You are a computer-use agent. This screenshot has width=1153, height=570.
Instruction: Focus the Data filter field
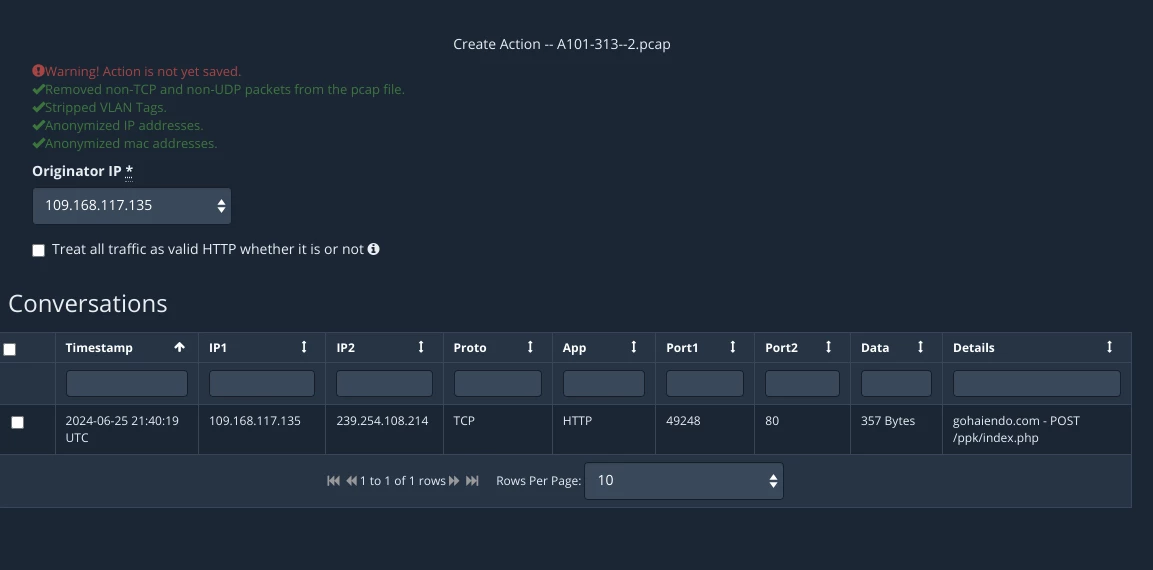(896, 384)
